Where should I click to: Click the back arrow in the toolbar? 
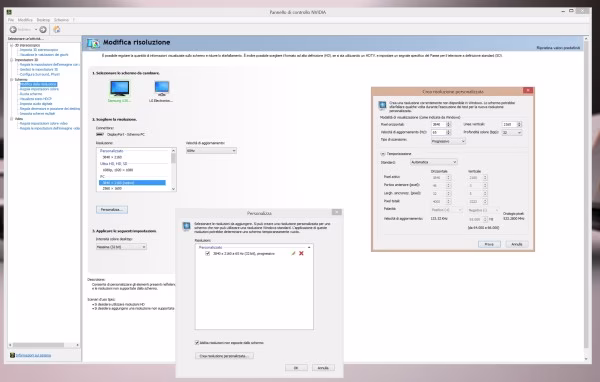click(13, 29)
